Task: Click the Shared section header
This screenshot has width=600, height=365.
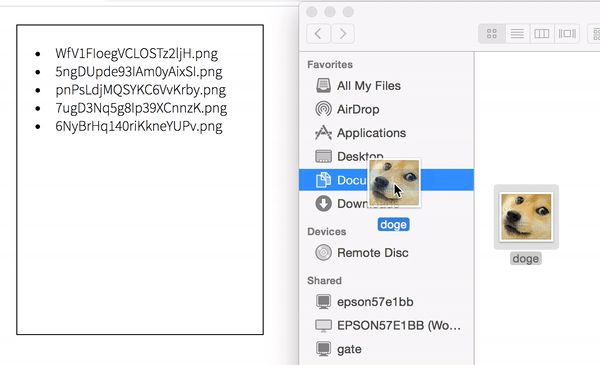Action: pyautogui.click(x=324, y=281)
